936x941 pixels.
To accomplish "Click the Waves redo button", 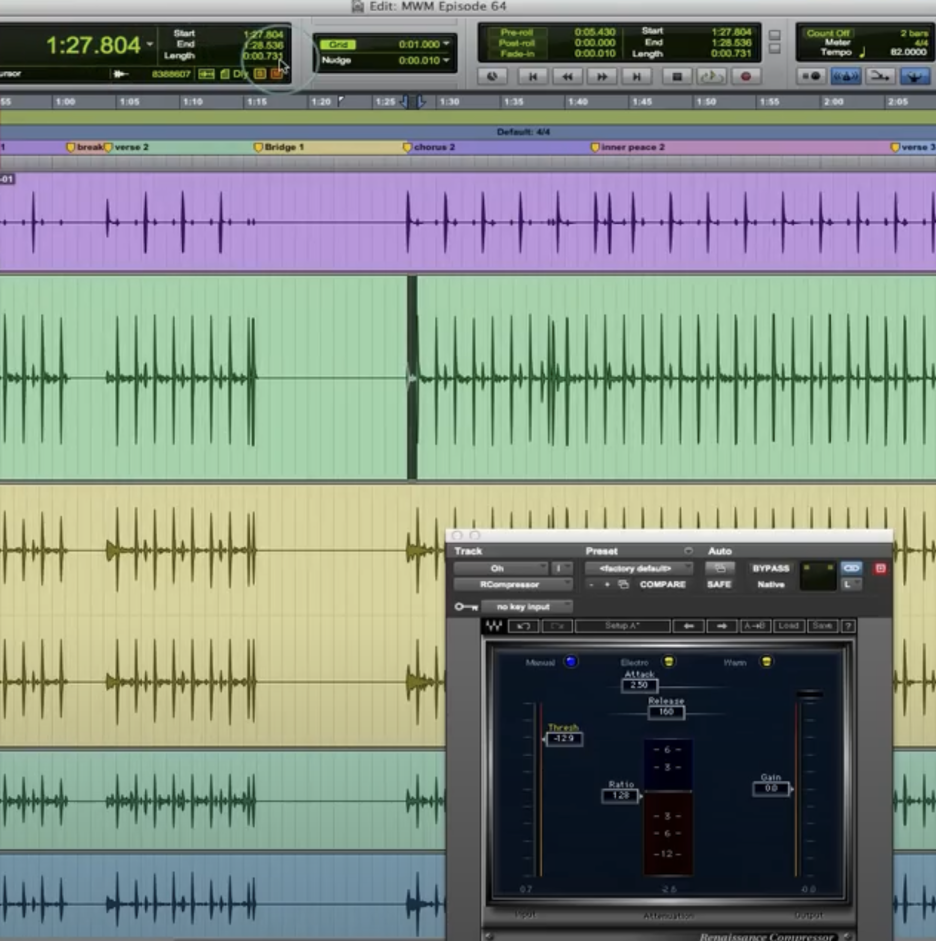I will 557,626.
